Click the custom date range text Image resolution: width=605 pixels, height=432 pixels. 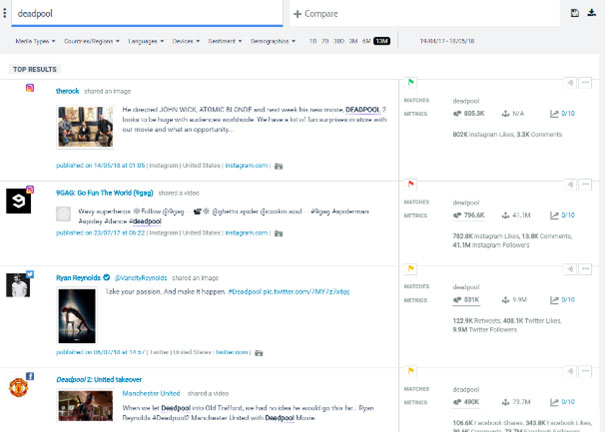pyautogui.click(x=447, y=41)
